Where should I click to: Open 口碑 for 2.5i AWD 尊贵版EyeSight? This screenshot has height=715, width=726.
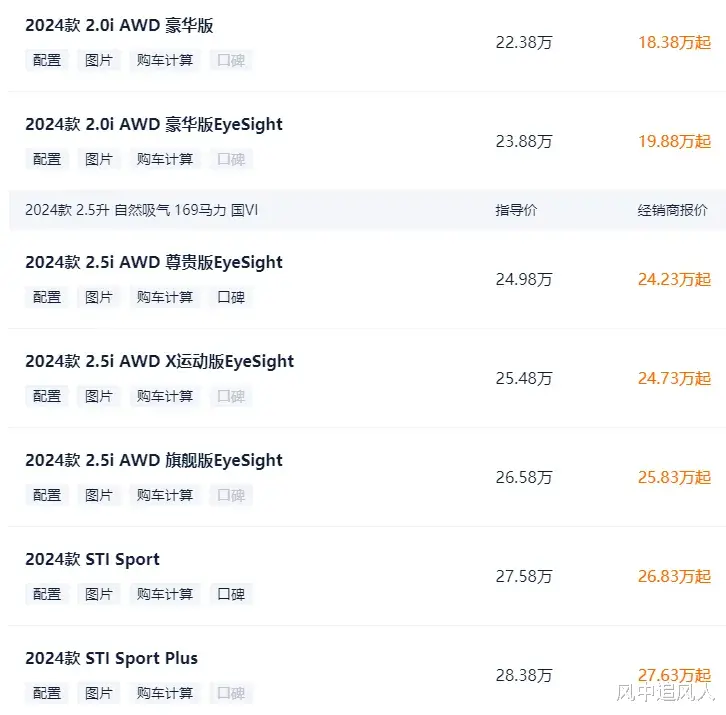pos(231,297)
